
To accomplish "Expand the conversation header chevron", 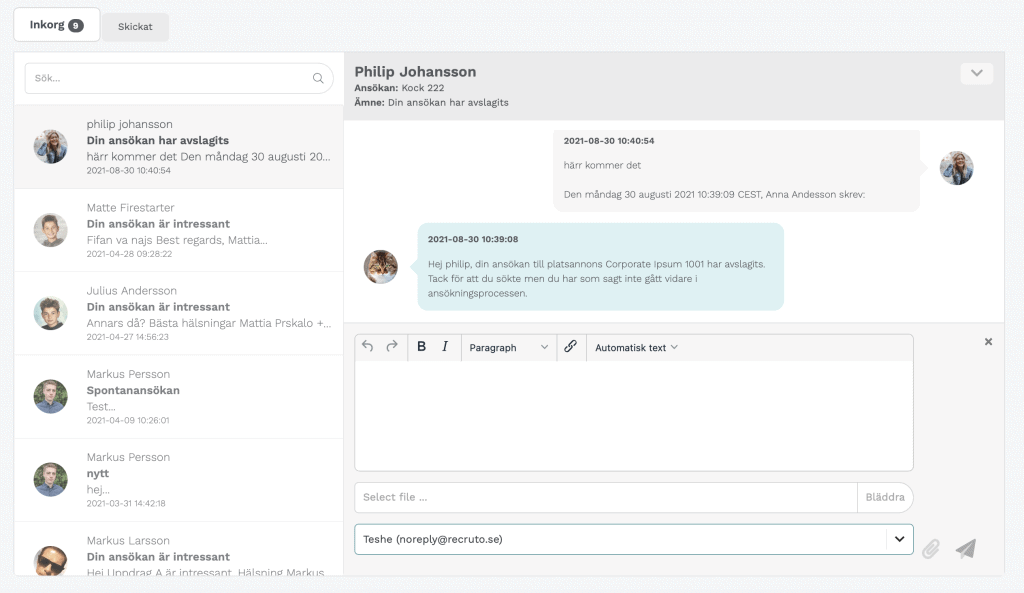I will (976, 73).
